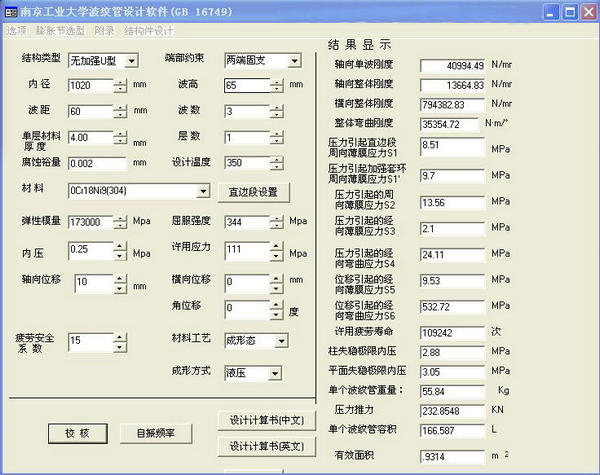Decrease 疲劳安全系数 with the down arrow
This screenshot has width=600, height=475.
click(120, 346)
